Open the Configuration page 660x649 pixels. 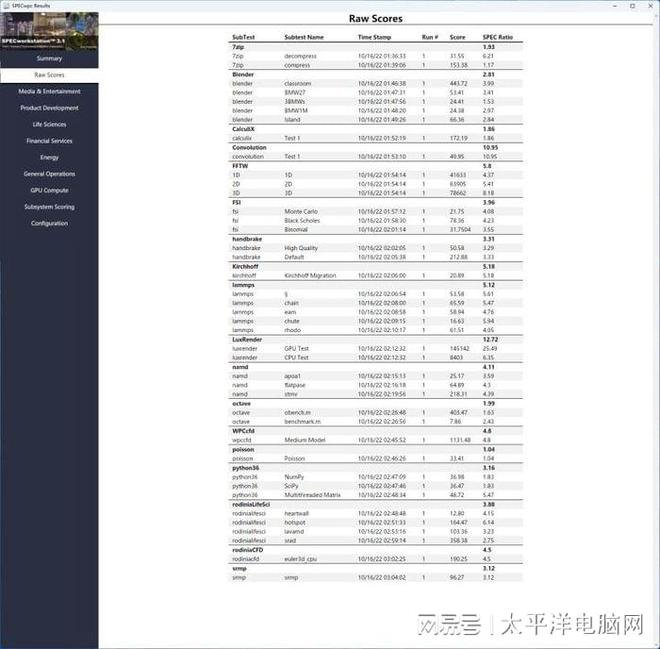click(49, 223)
